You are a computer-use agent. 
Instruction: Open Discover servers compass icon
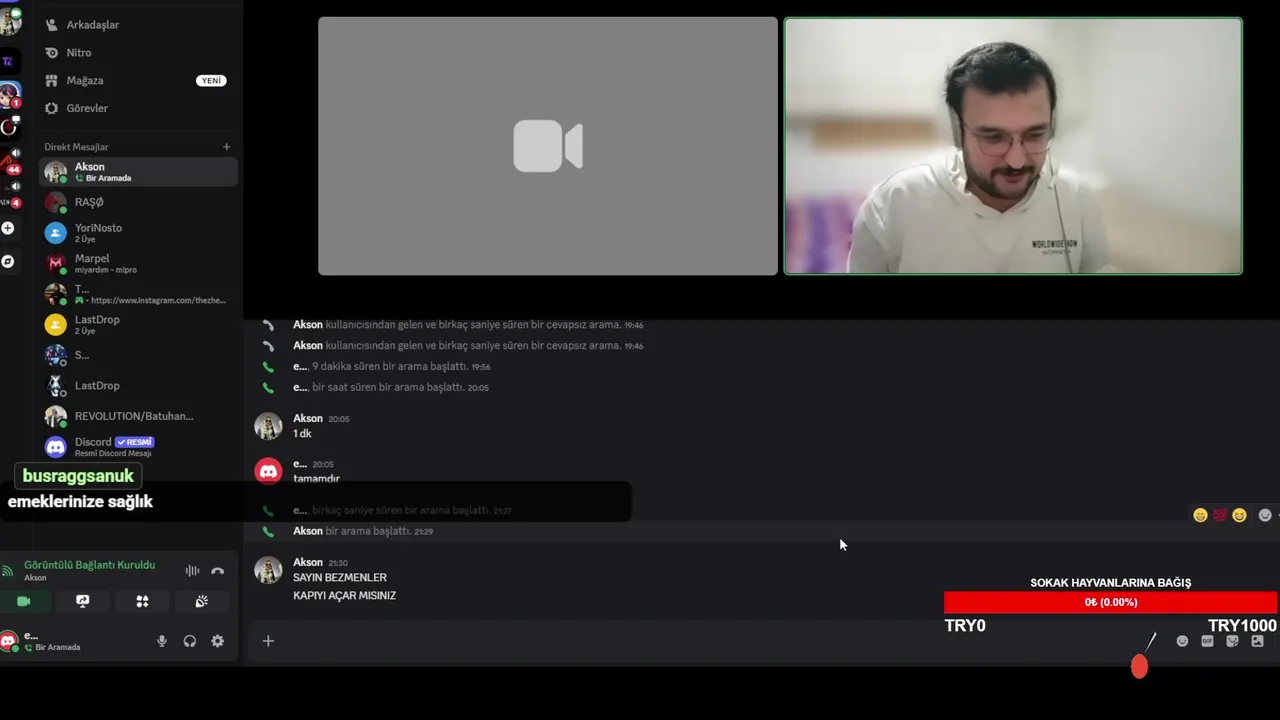(8, 261)
